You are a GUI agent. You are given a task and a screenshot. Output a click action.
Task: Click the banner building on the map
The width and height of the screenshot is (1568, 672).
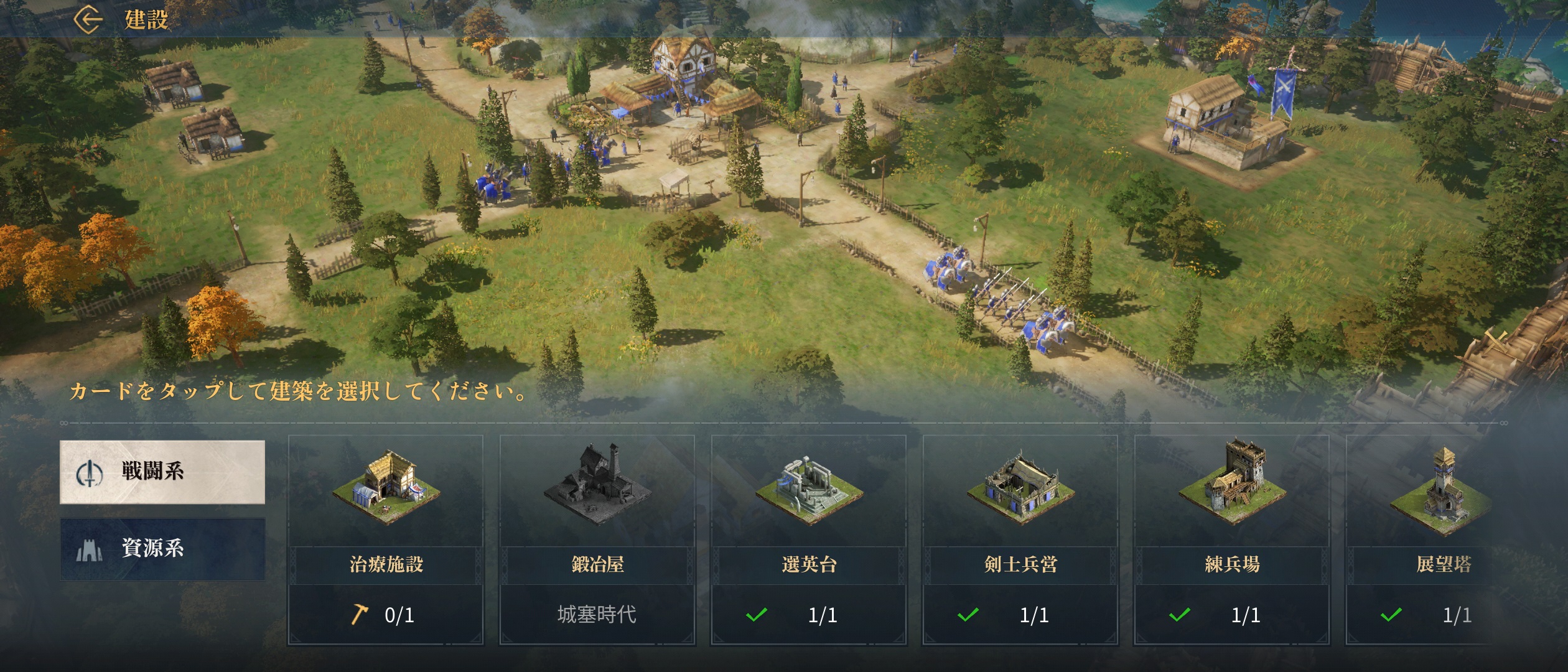pyautogui.click(x=1226, y=118)
